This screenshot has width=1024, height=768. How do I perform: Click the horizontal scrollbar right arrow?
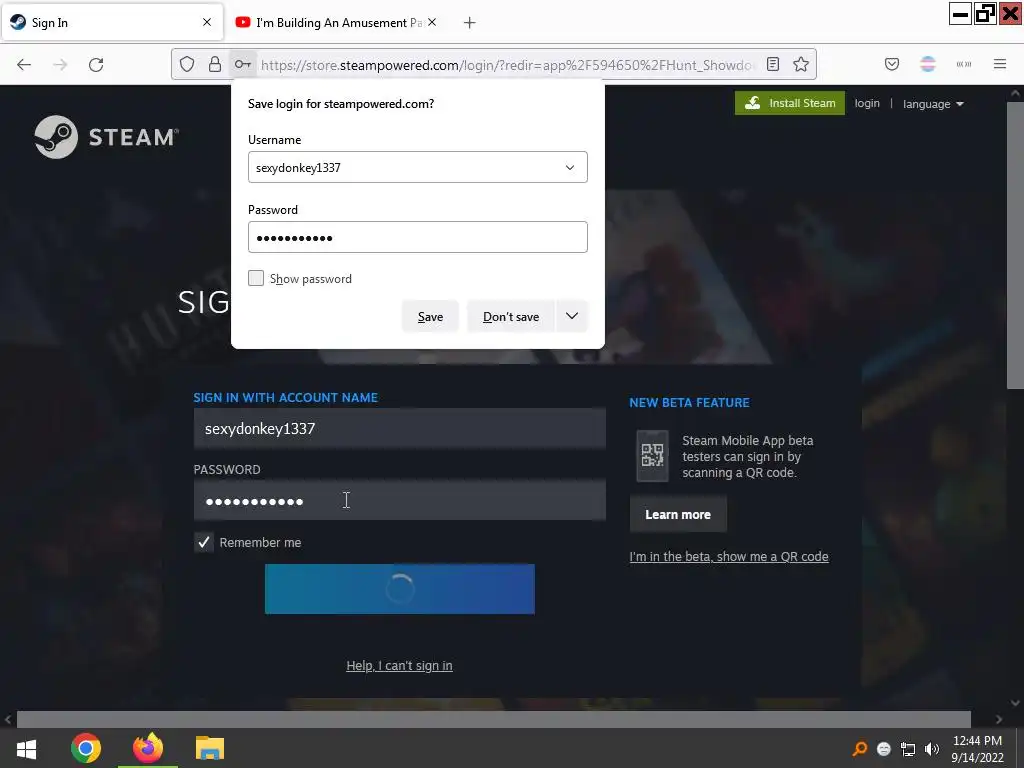pos(999,719)
